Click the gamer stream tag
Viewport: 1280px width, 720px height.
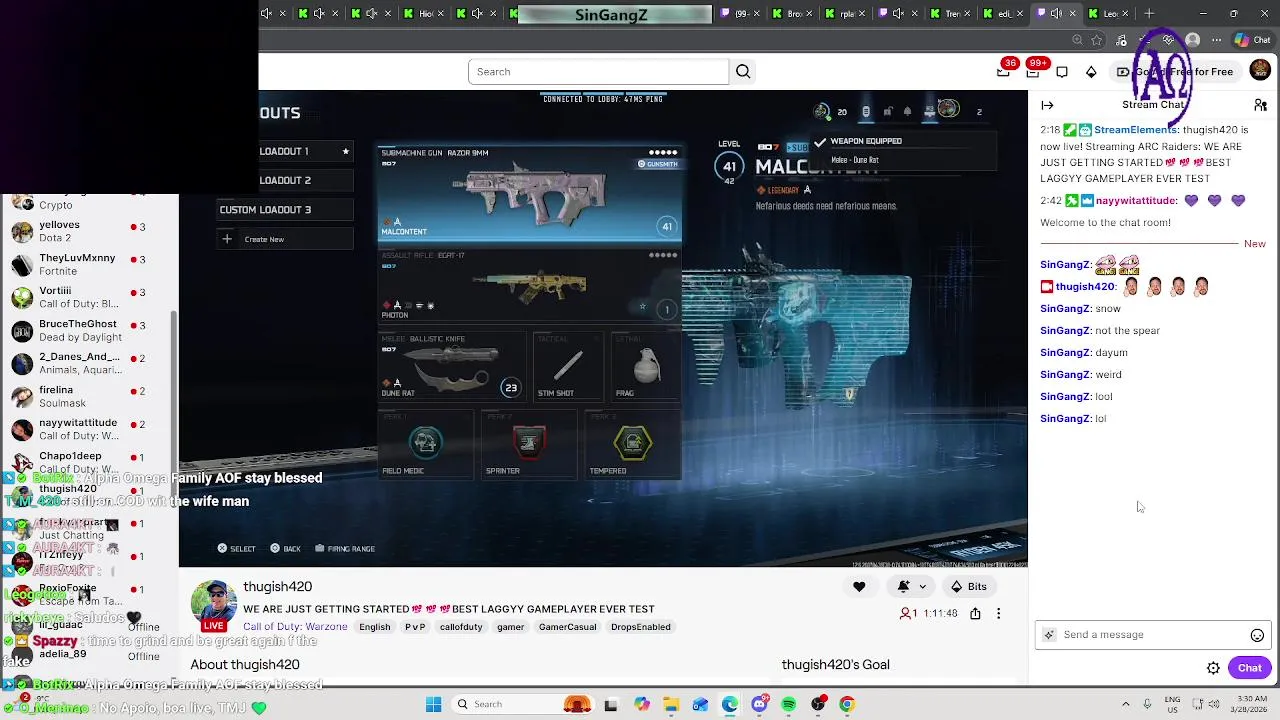coord(510,627)
